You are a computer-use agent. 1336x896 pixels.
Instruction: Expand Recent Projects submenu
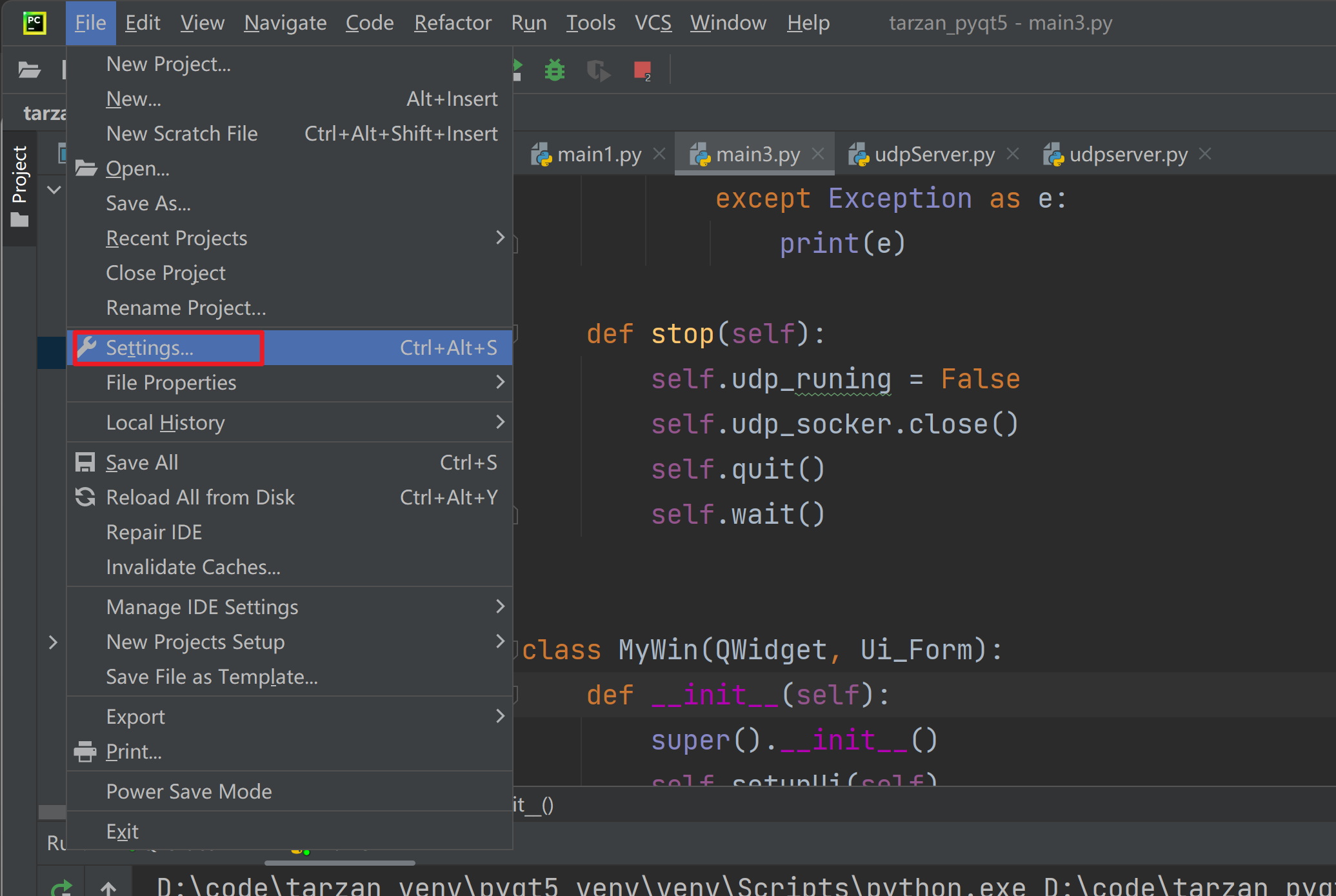(x=290, y=238)
